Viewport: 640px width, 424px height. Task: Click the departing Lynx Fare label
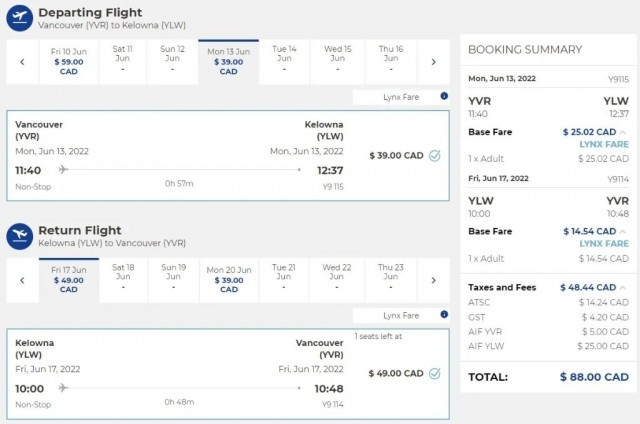pyautogui.click(x=401, y=97)
